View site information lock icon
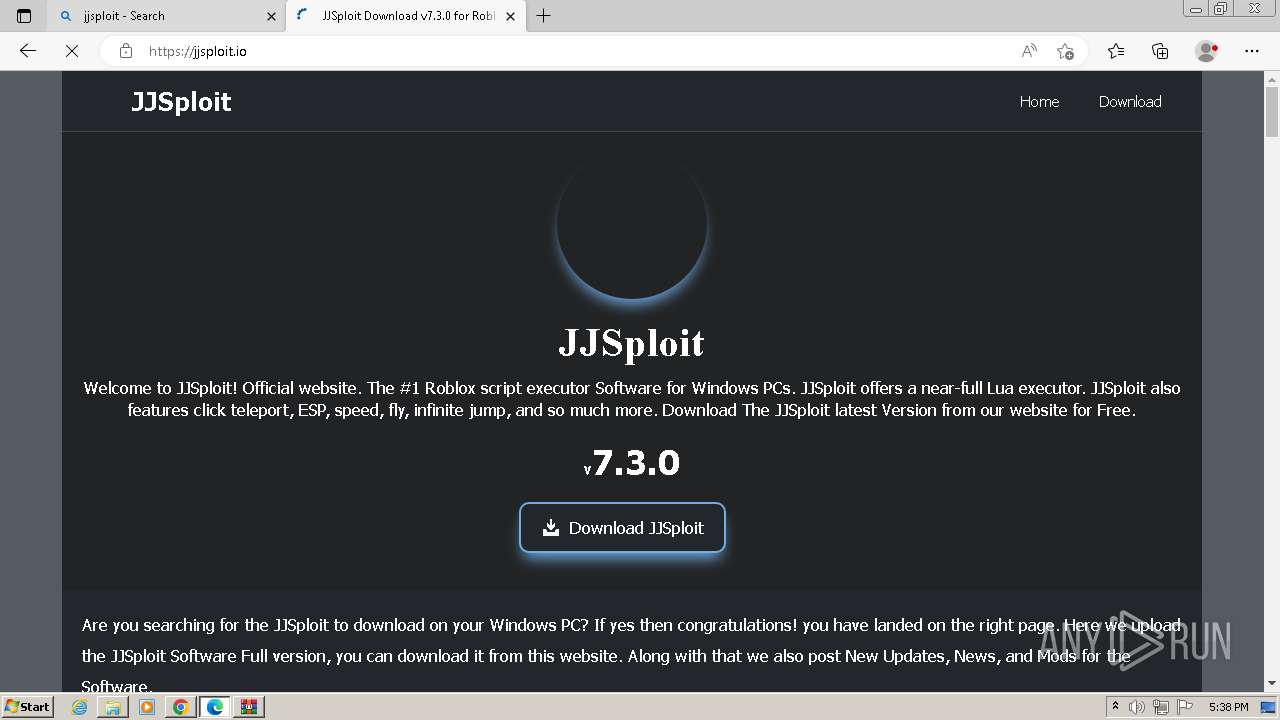 click(125, 51)
